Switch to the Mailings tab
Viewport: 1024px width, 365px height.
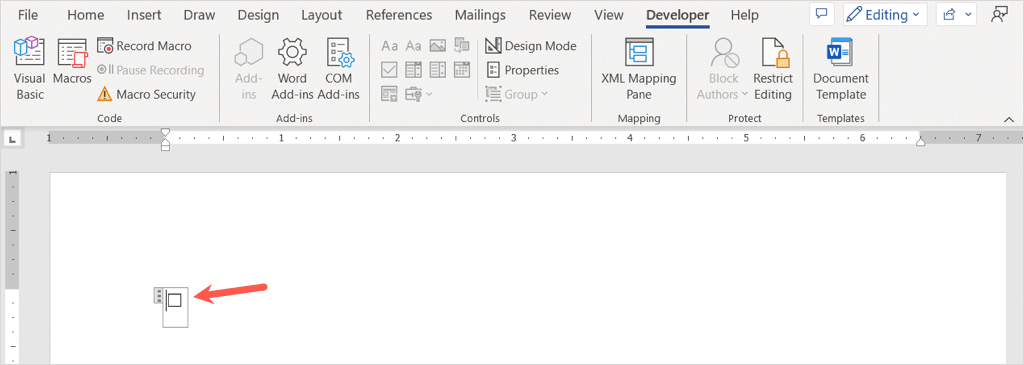click(480, 15)
